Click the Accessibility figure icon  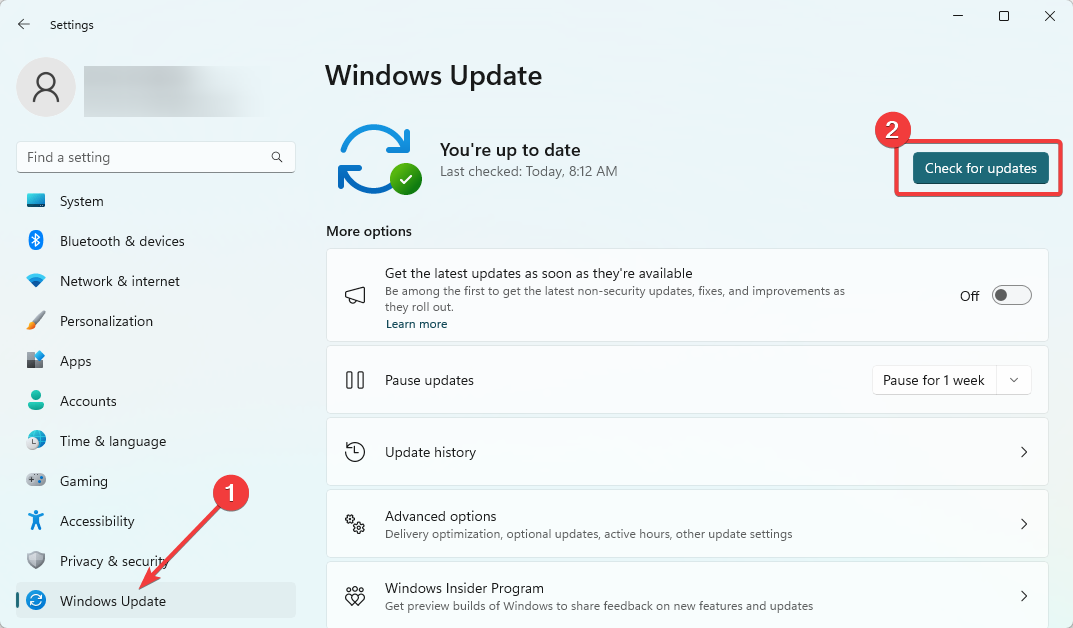tap(36, 521)
